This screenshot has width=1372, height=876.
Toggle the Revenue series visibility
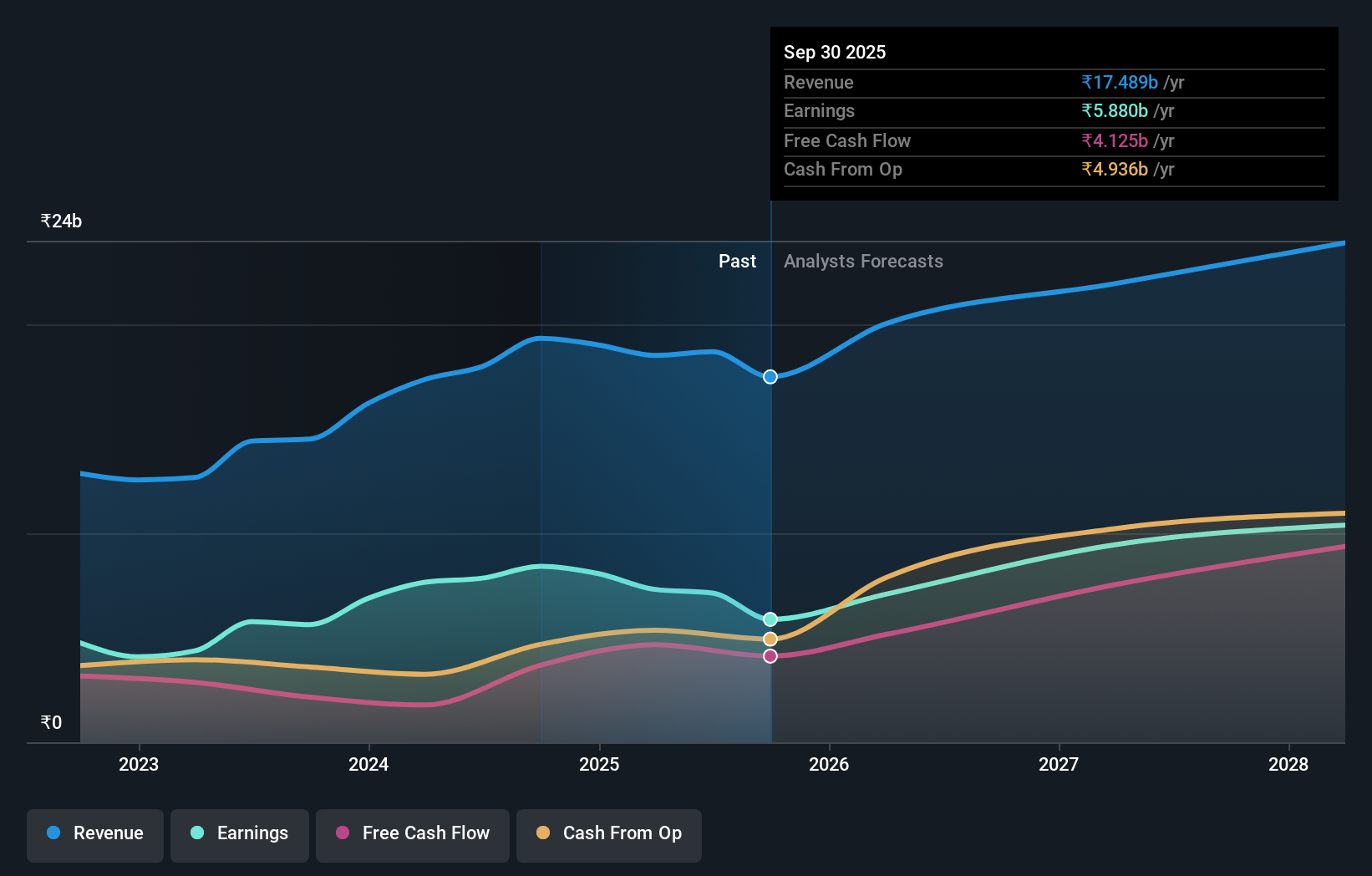point(94,833)
